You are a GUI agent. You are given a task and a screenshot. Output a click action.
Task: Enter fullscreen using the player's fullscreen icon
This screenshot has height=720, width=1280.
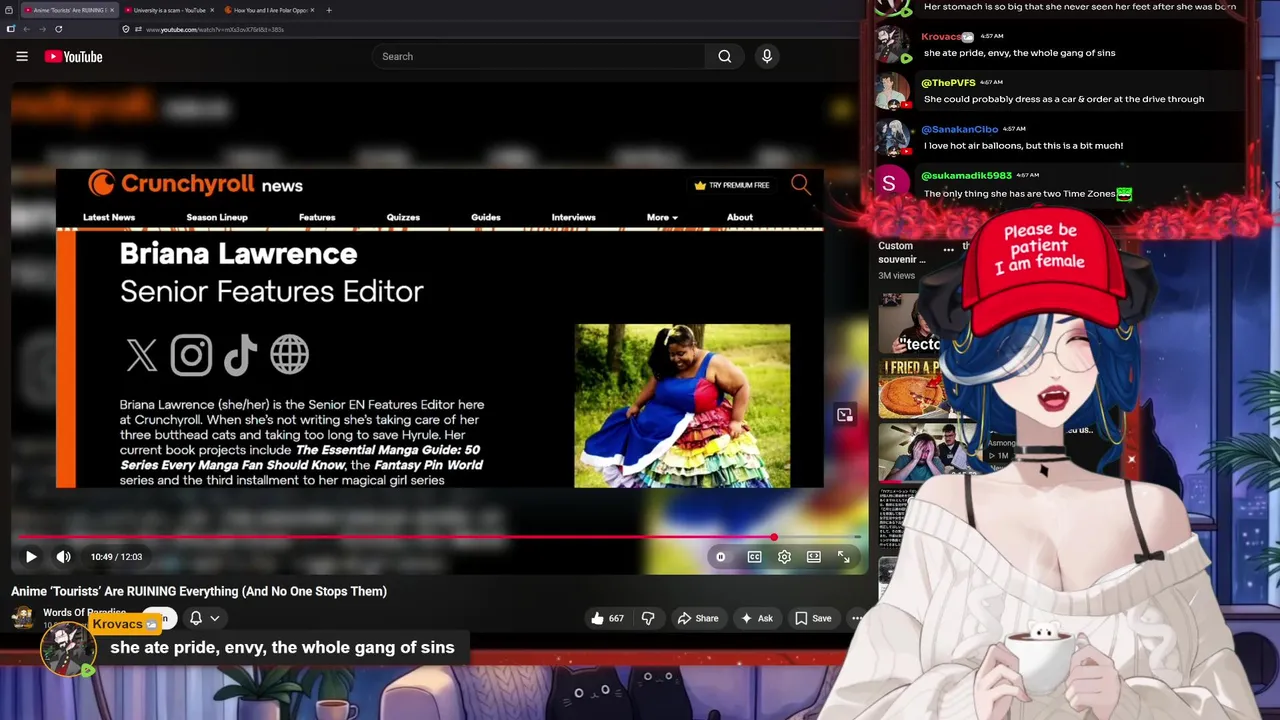coord(843,557)
